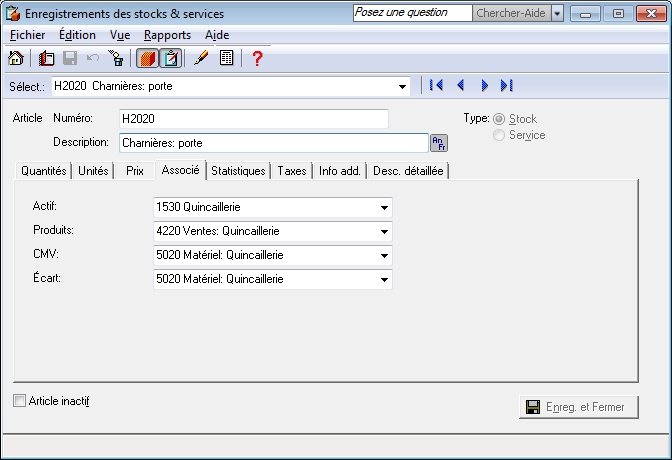672x460 pixels.
Task: Expand the Actif account dropdown
Action: [x=384, y=208]
